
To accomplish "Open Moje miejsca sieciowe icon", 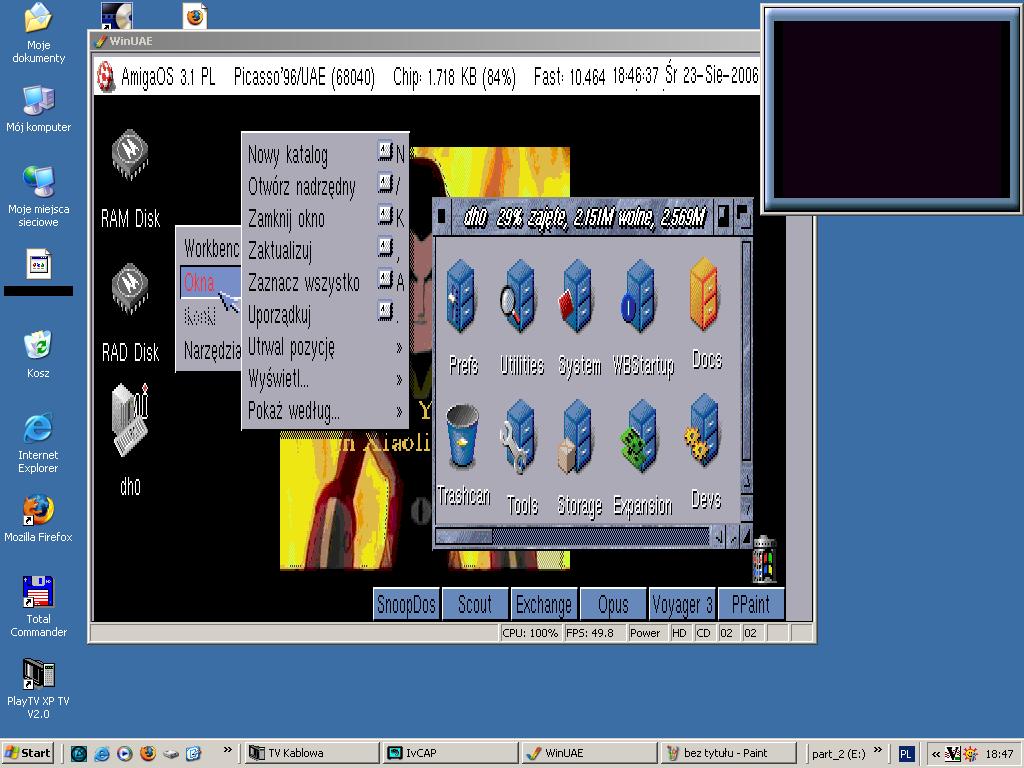I will tap(38, 197).
